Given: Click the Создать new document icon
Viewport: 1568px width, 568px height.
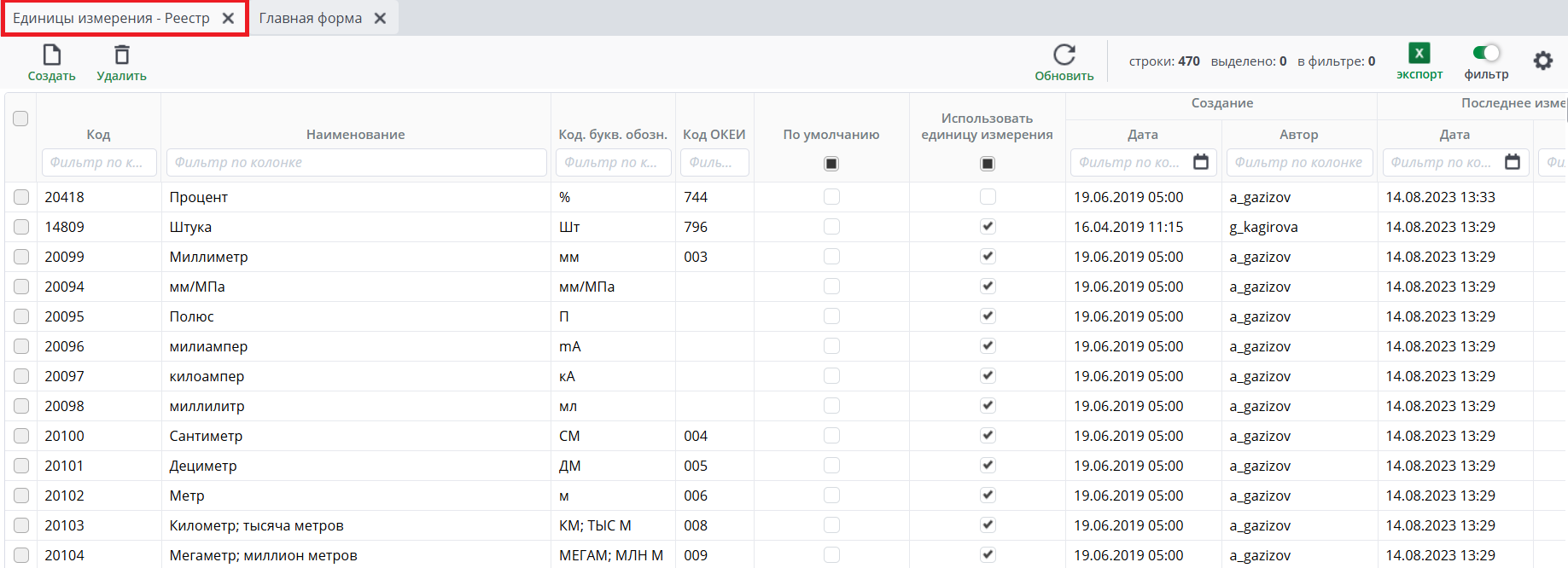Looking at the screenshot, I should [52, 55].
